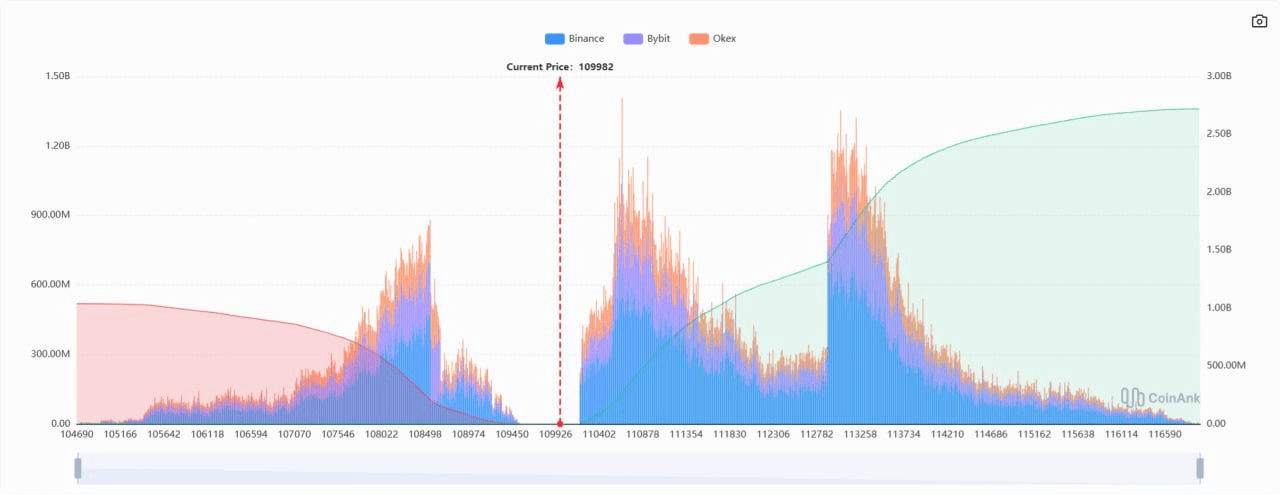Click x-axis label 106118

click(208, 435)
